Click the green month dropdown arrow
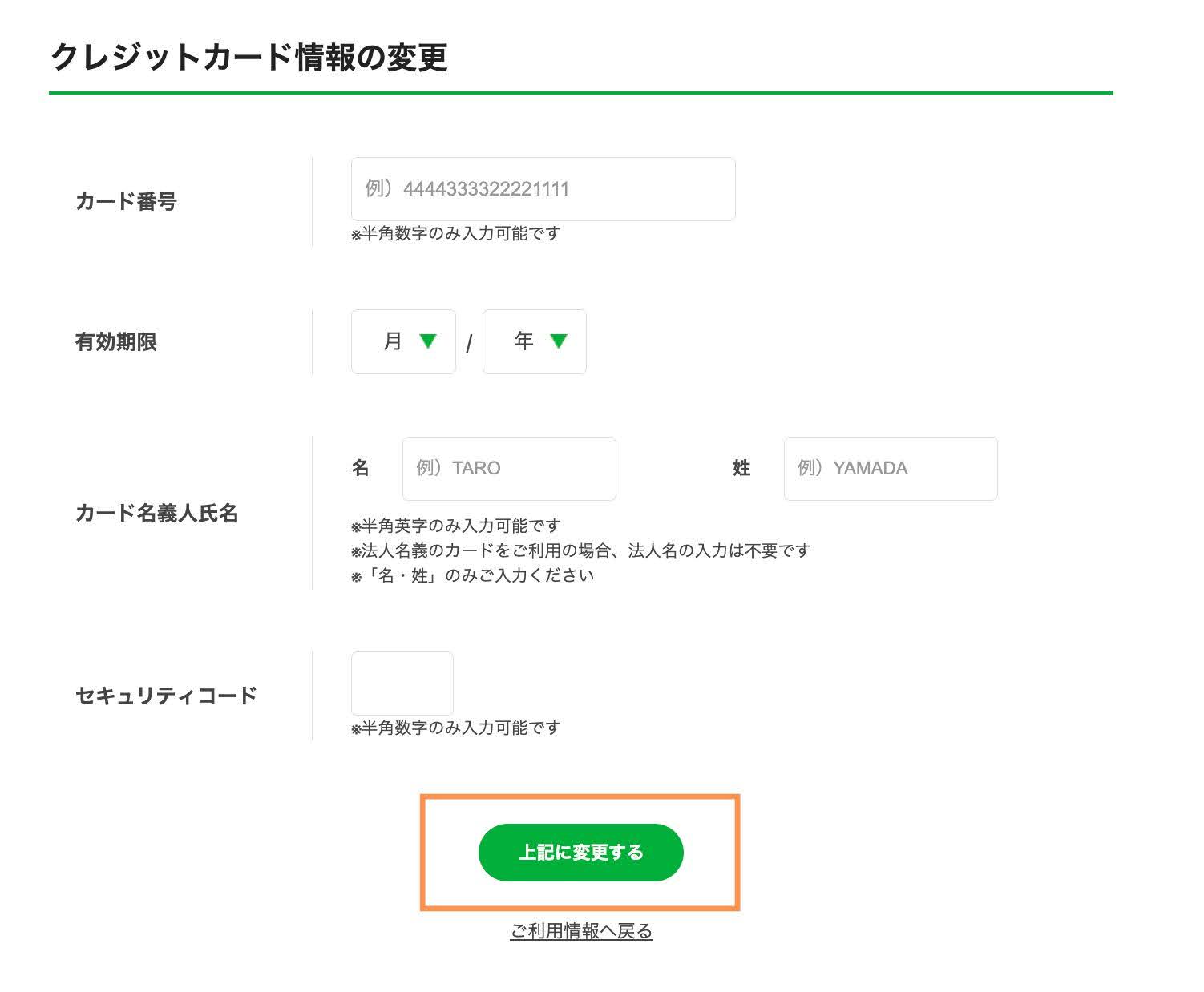Image resolution: width=1204 pixels, height=992 pixels. coord(427,341)
